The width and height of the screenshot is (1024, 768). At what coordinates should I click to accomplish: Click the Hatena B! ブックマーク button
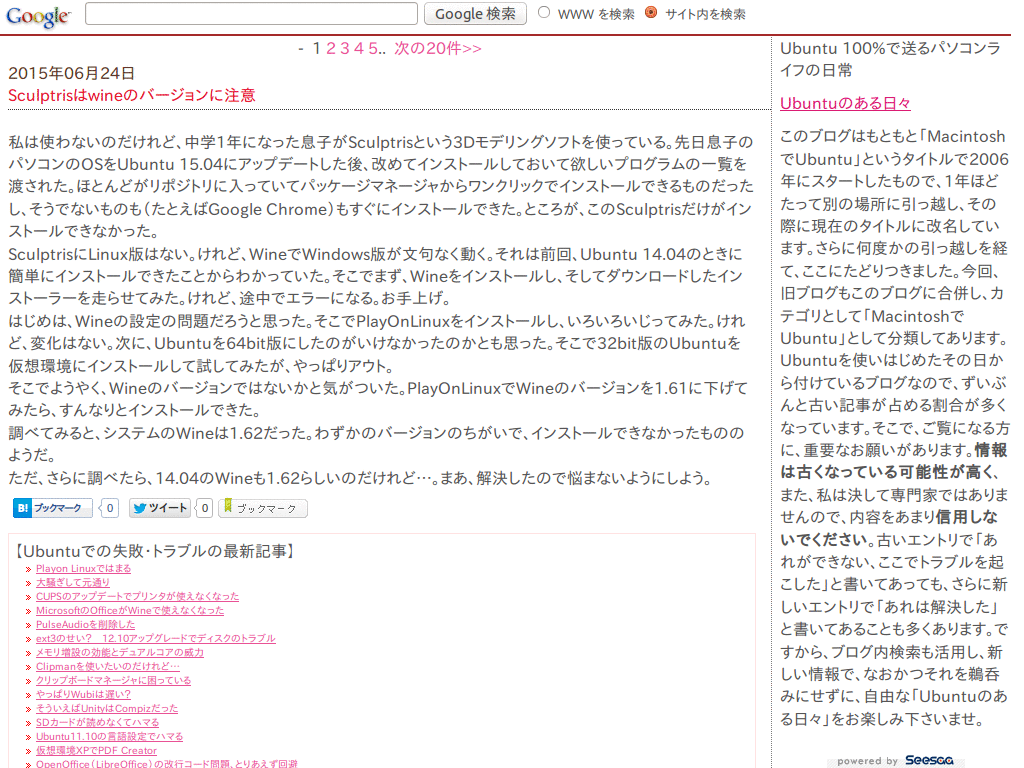[53, 508]
